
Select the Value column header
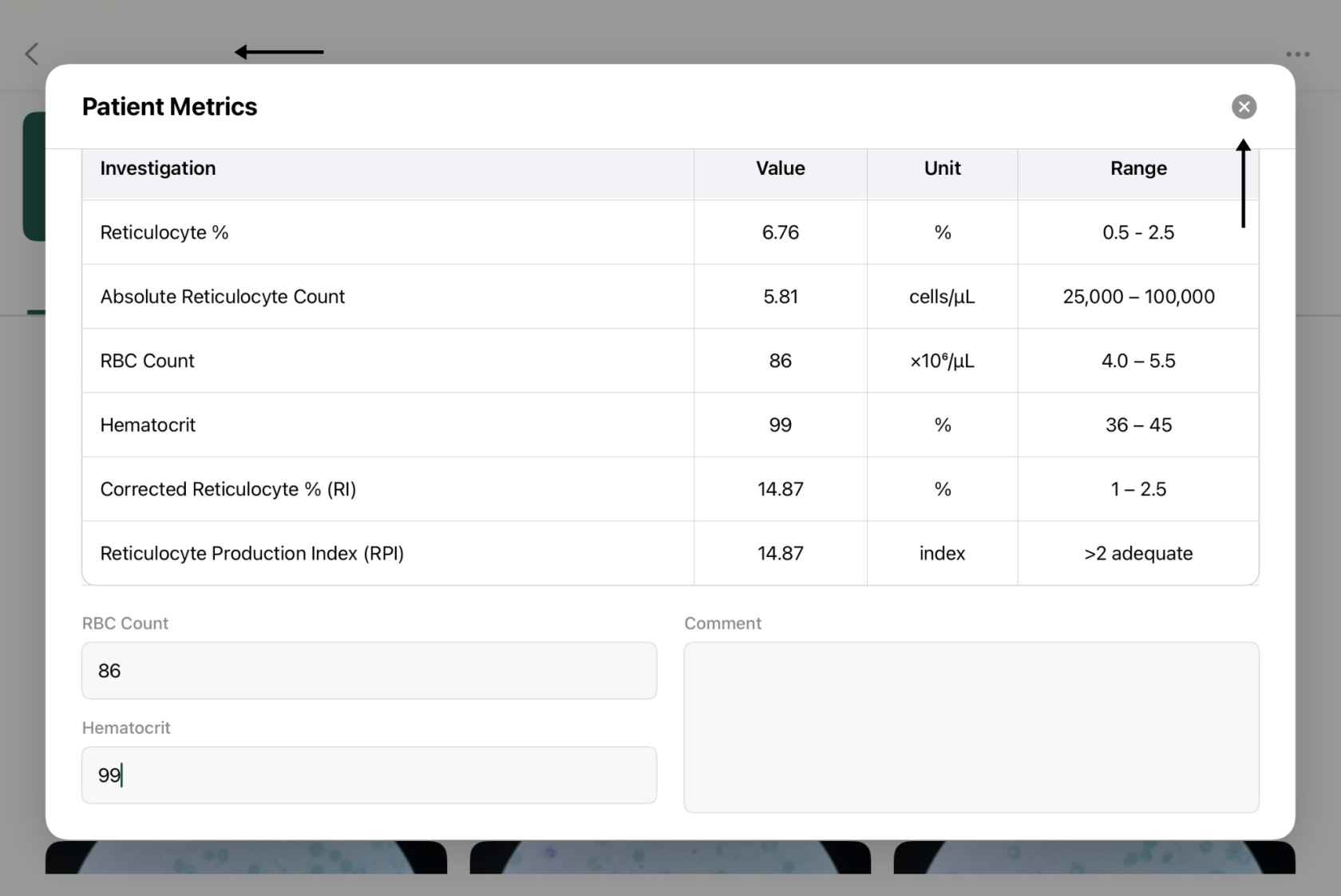781,168
